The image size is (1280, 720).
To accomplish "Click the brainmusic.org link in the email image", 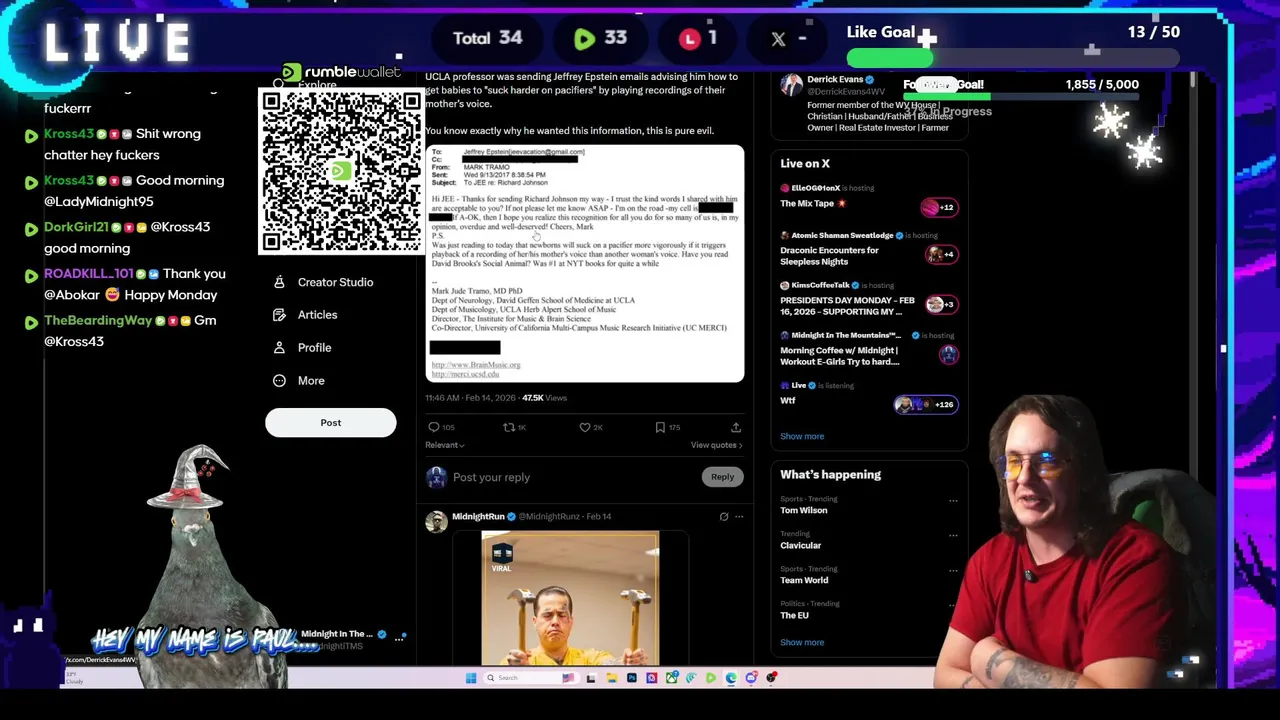I will tap(476, 365).
